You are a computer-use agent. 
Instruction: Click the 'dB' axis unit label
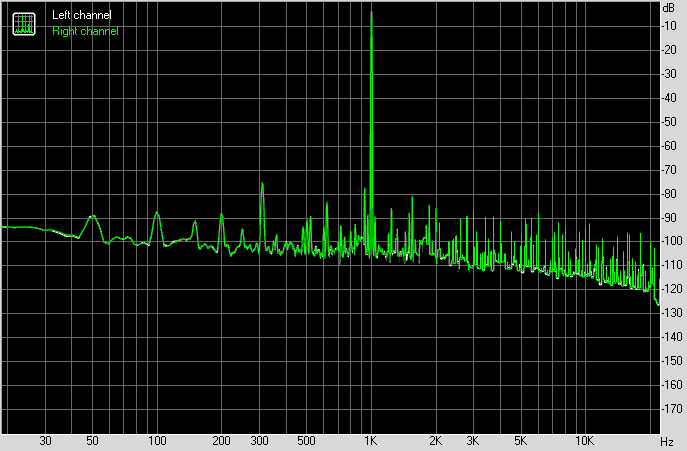(x=669, y=8)
